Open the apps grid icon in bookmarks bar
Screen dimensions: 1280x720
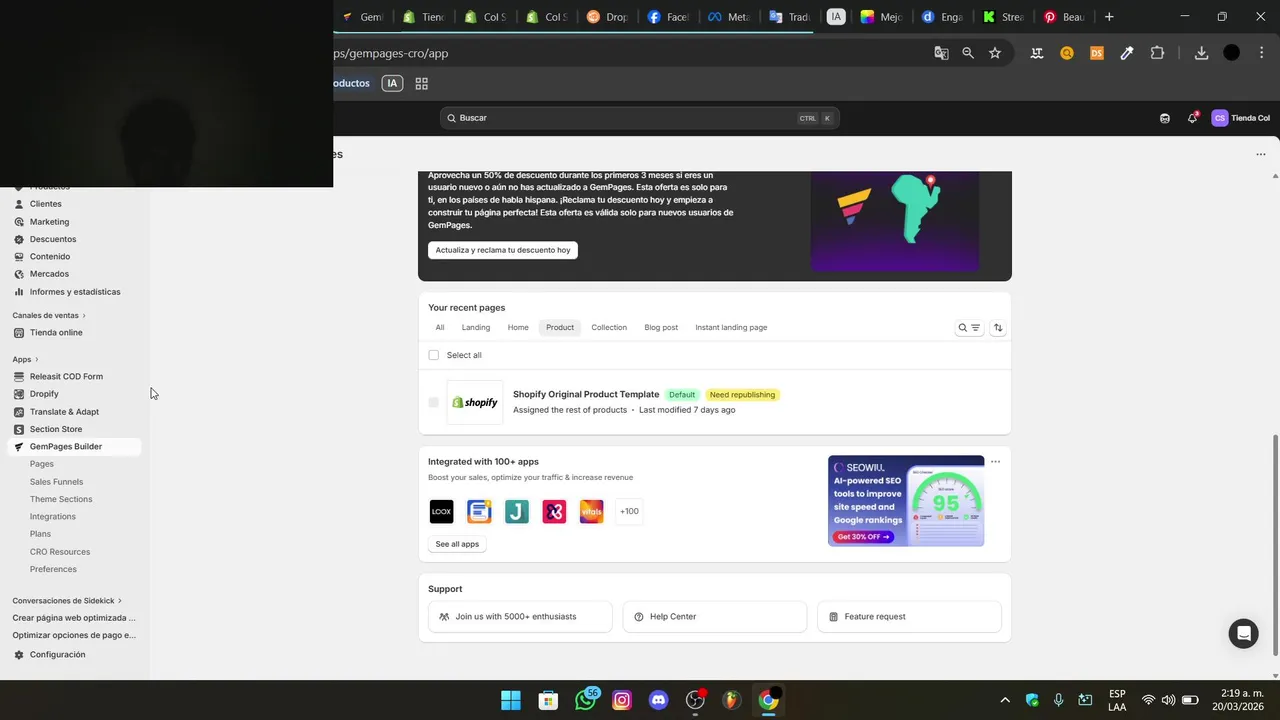422,84
